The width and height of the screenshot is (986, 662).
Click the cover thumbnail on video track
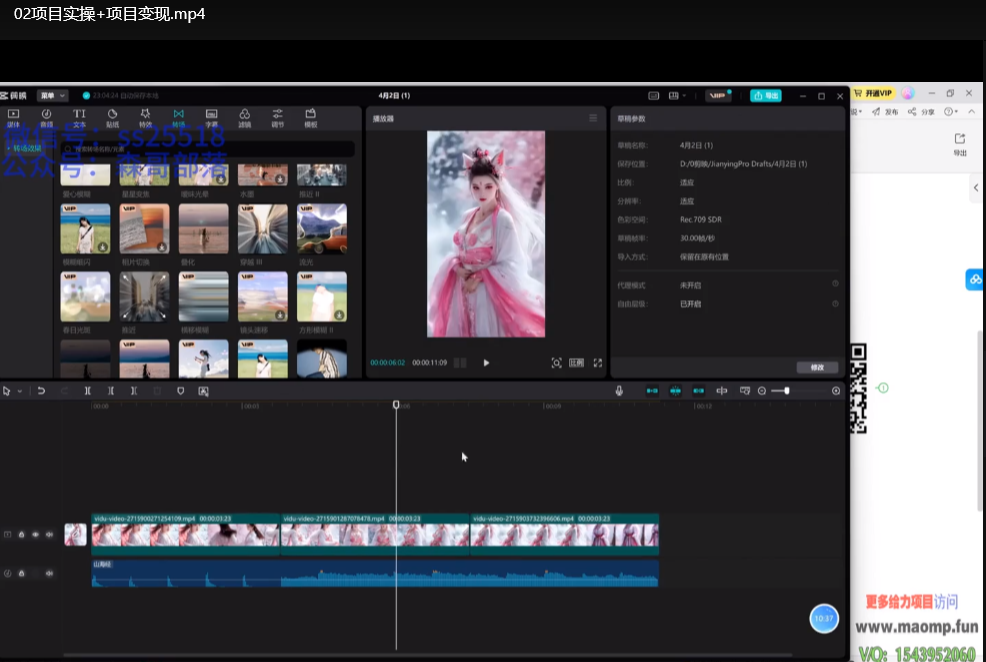(x=75, y=535)
